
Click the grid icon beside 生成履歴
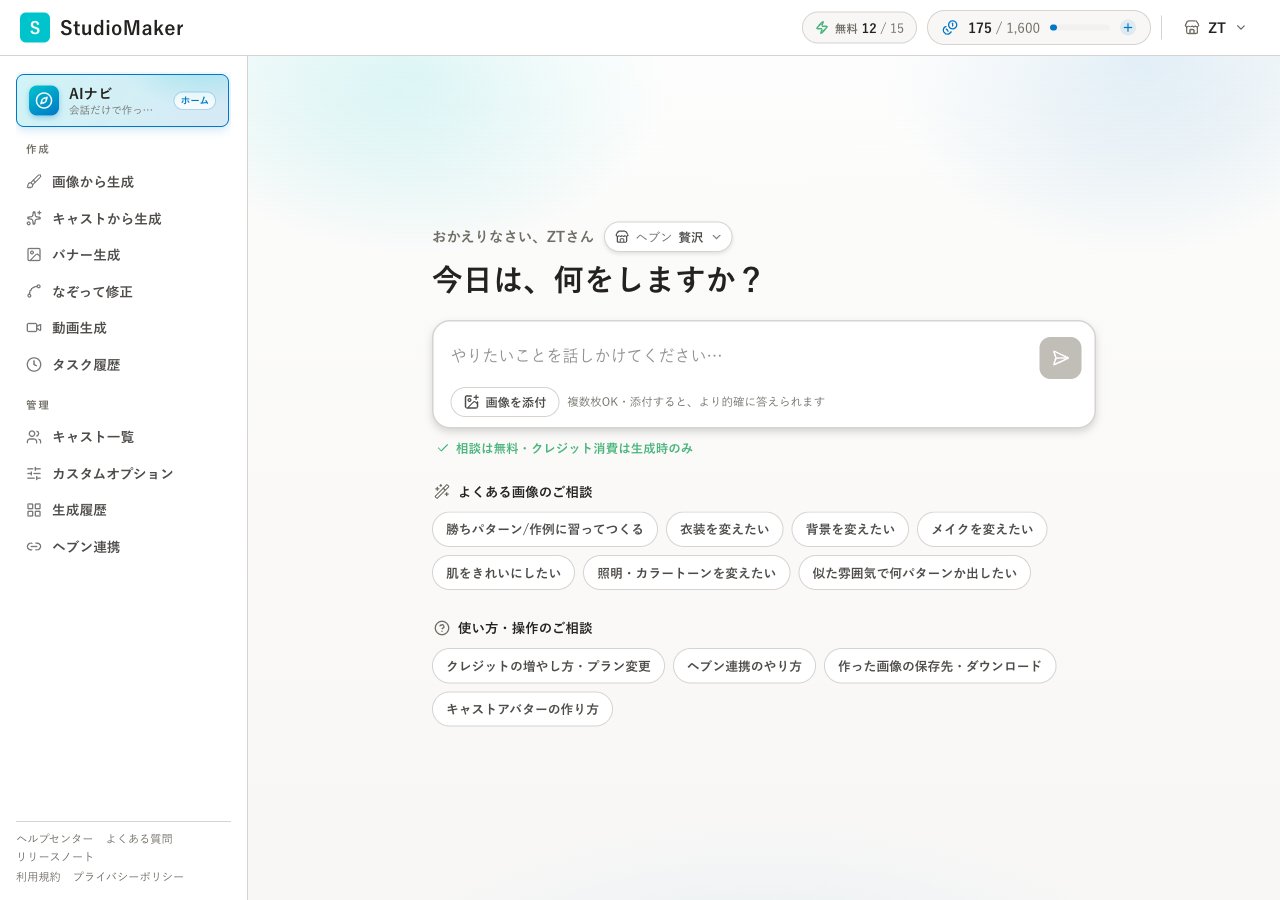coord(34,510)
